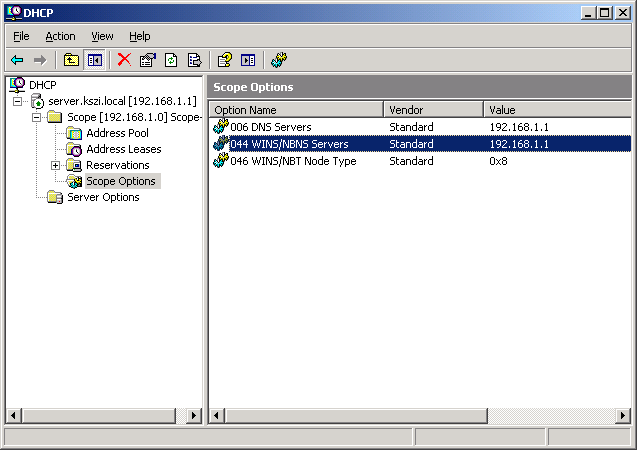Toggle the Show/Hide Console Tree icon

coord(95,60)
